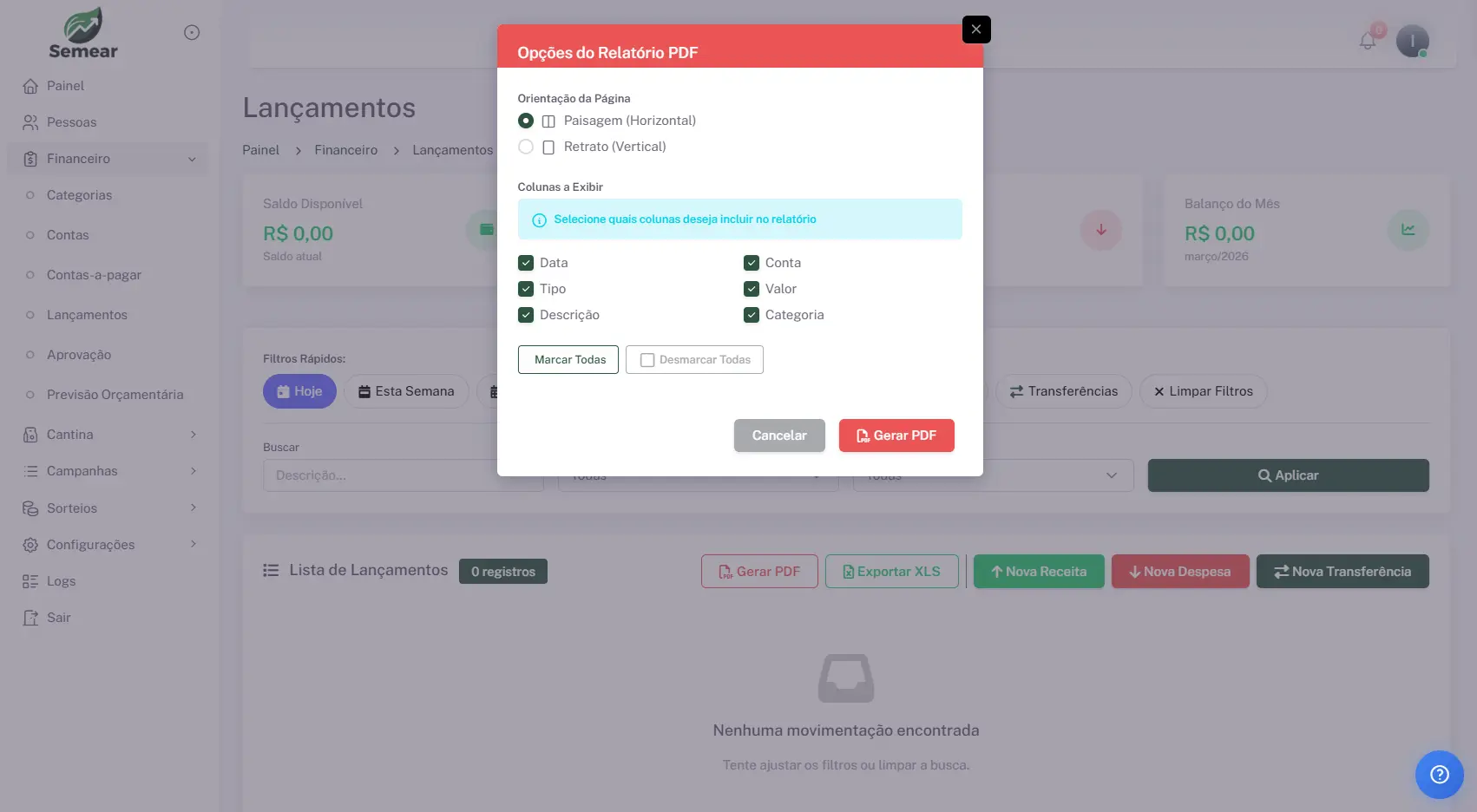
Task: Click the Logs sidebar icon
Action: (30, 580)
